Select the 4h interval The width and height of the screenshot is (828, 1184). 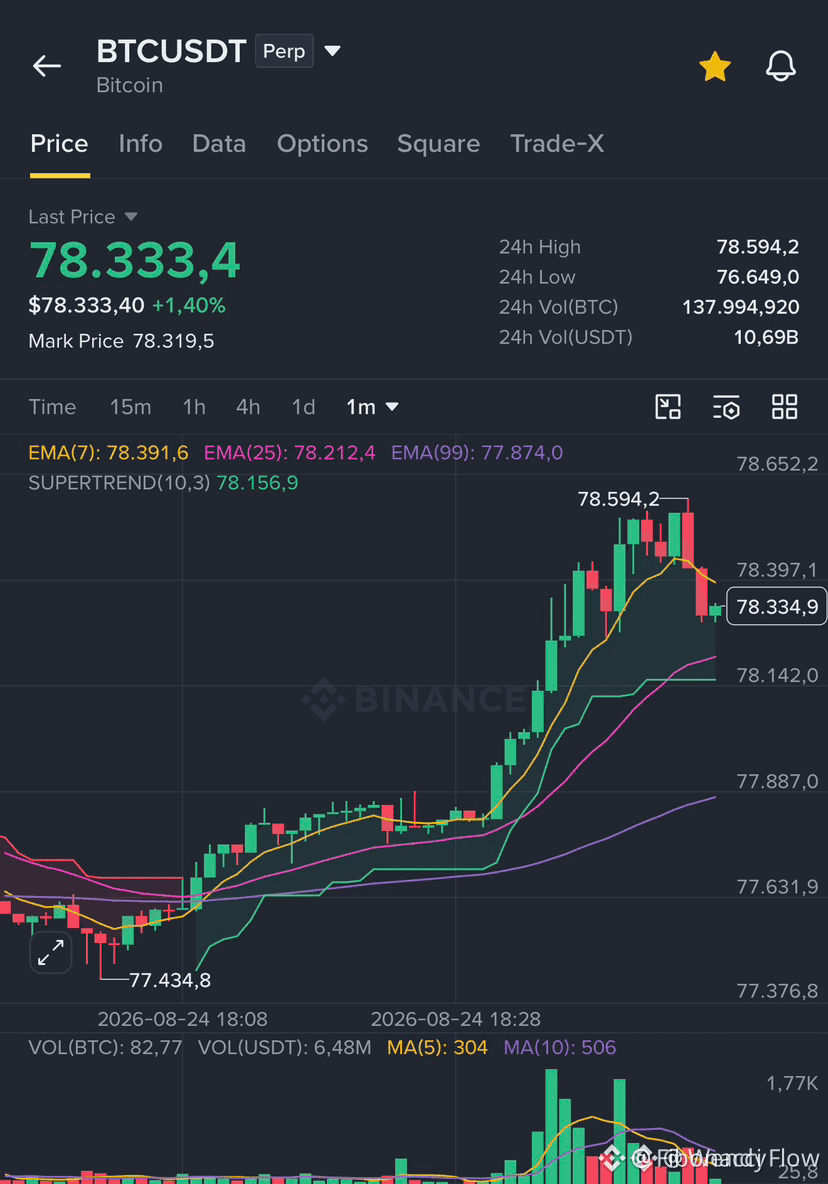(x=248, y=407)
